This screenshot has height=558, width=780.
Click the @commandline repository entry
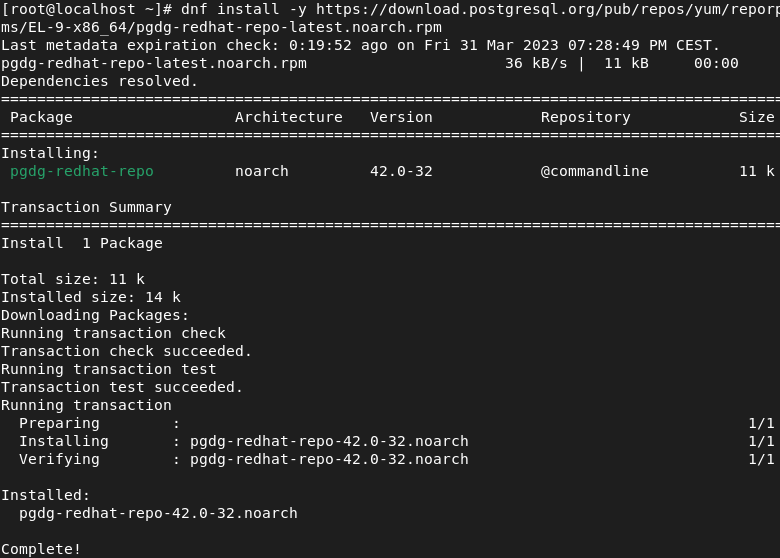pyautogui.click(x=594, y=171)
